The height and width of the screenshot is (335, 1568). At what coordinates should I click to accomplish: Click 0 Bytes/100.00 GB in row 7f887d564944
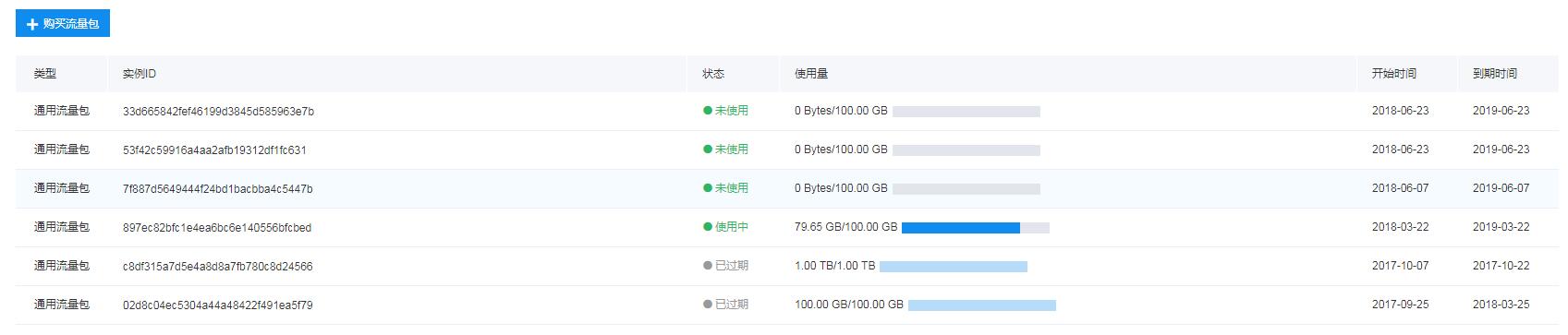841,188
